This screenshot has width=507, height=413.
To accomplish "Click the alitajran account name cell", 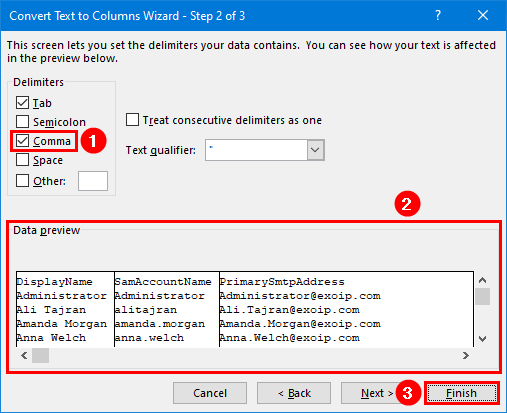I will 146,310.
